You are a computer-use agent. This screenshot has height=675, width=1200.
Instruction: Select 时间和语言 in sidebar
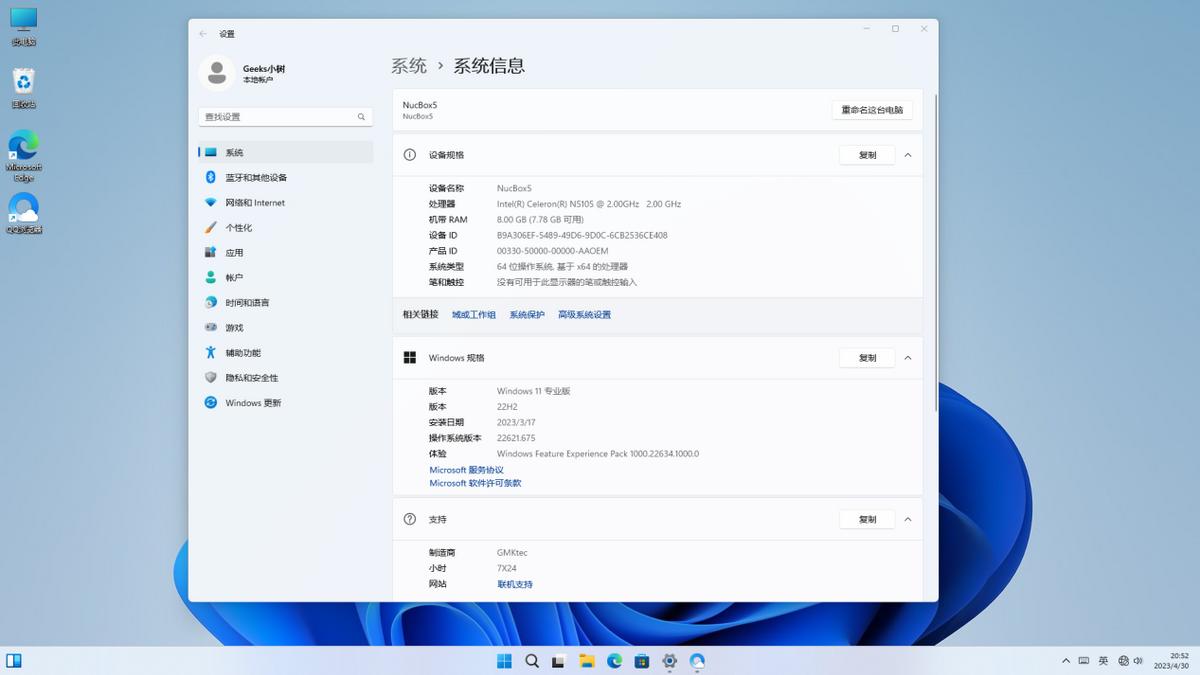point(246,302)
